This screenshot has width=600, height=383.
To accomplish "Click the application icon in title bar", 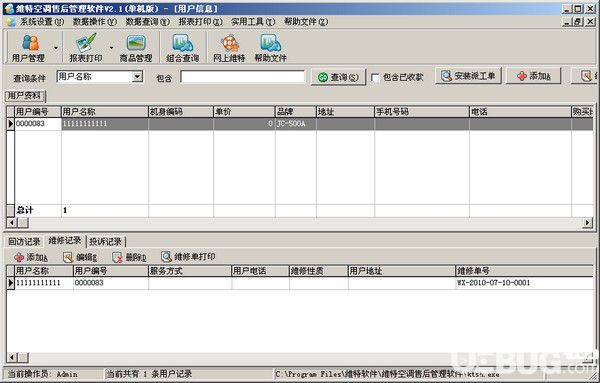I will click(x=9, y=8).
